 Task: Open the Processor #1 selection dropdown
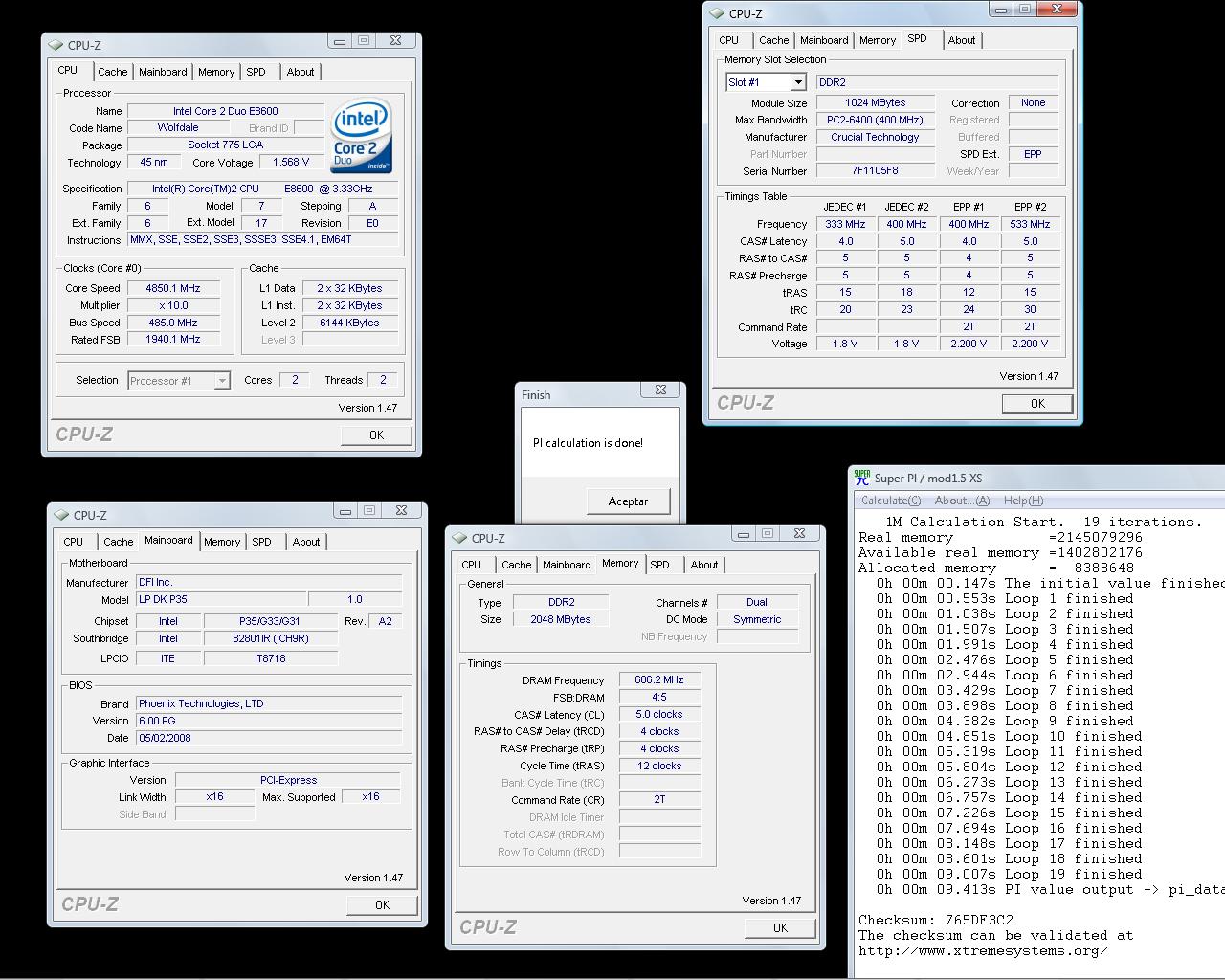pyautogui.click(x=221, y=380)
